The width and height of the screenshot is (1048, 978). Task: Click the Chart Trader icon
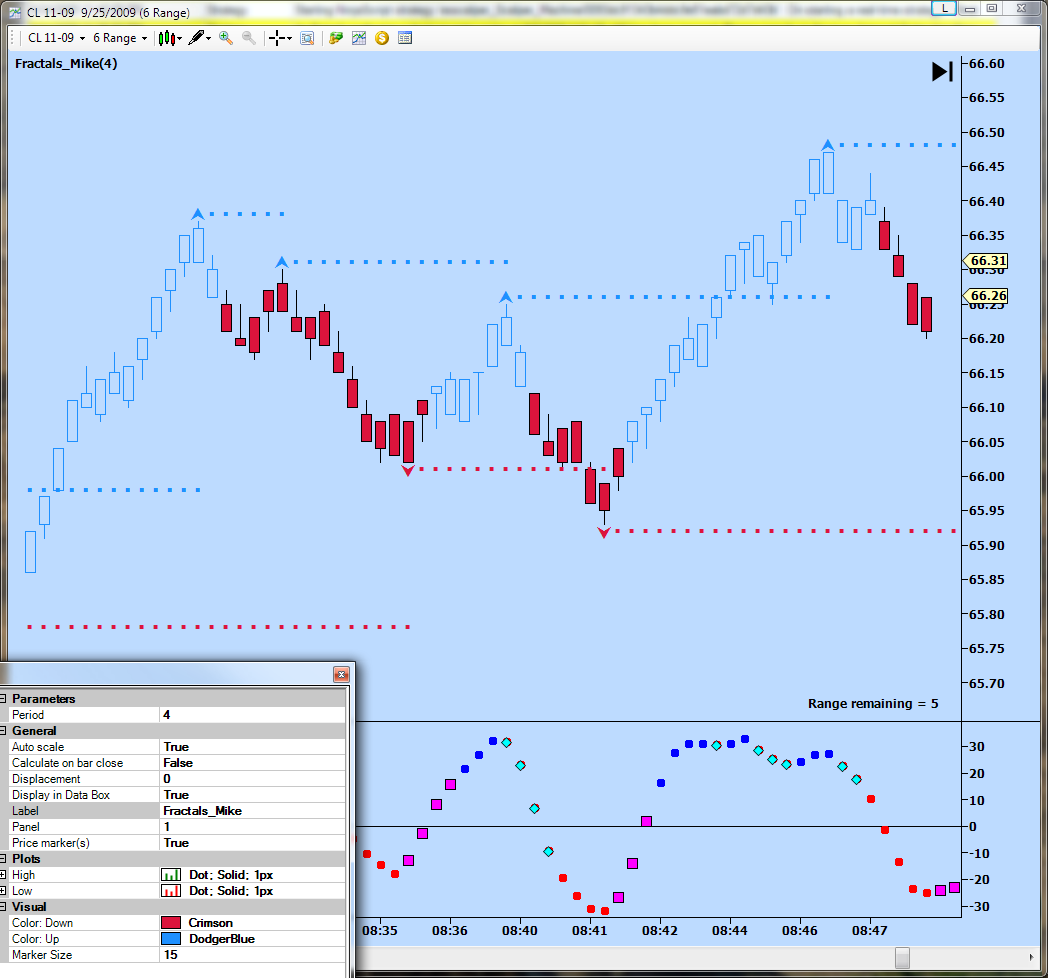pos(336,38)
